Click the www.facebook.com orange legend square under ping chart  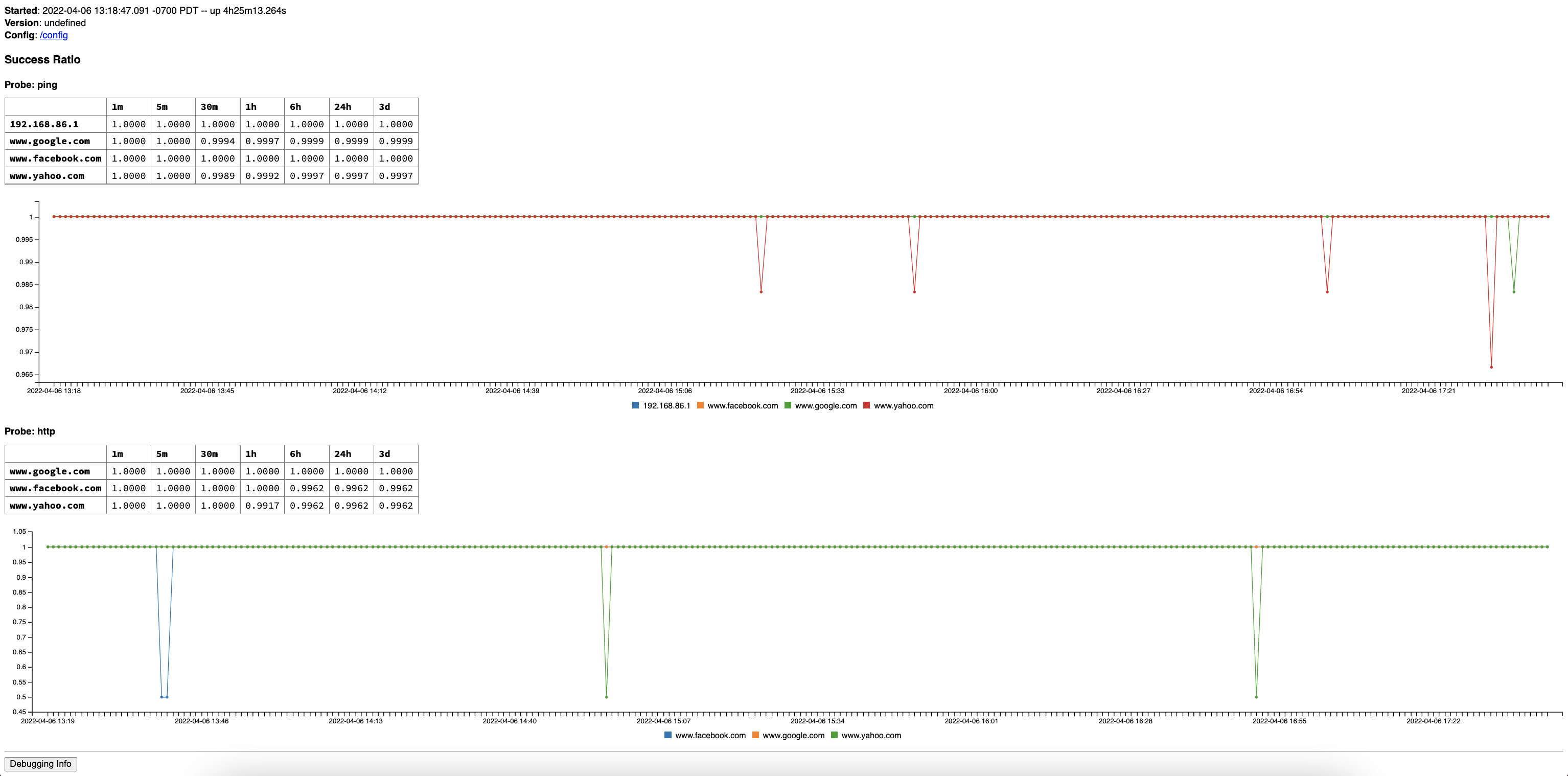tap(701, 405)
